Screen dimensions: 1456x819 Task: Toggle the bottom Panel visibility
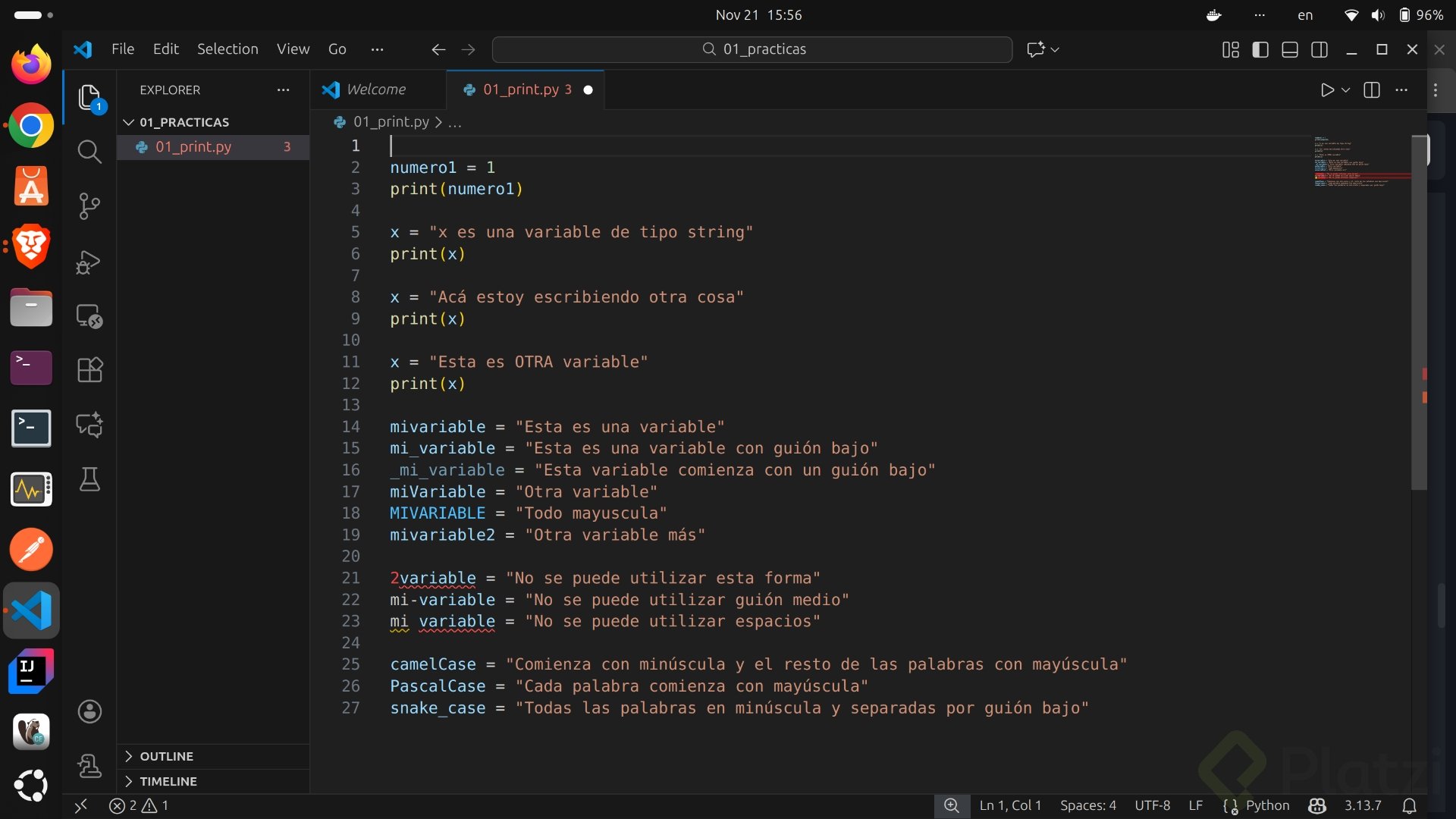[x=1290, y=49]
